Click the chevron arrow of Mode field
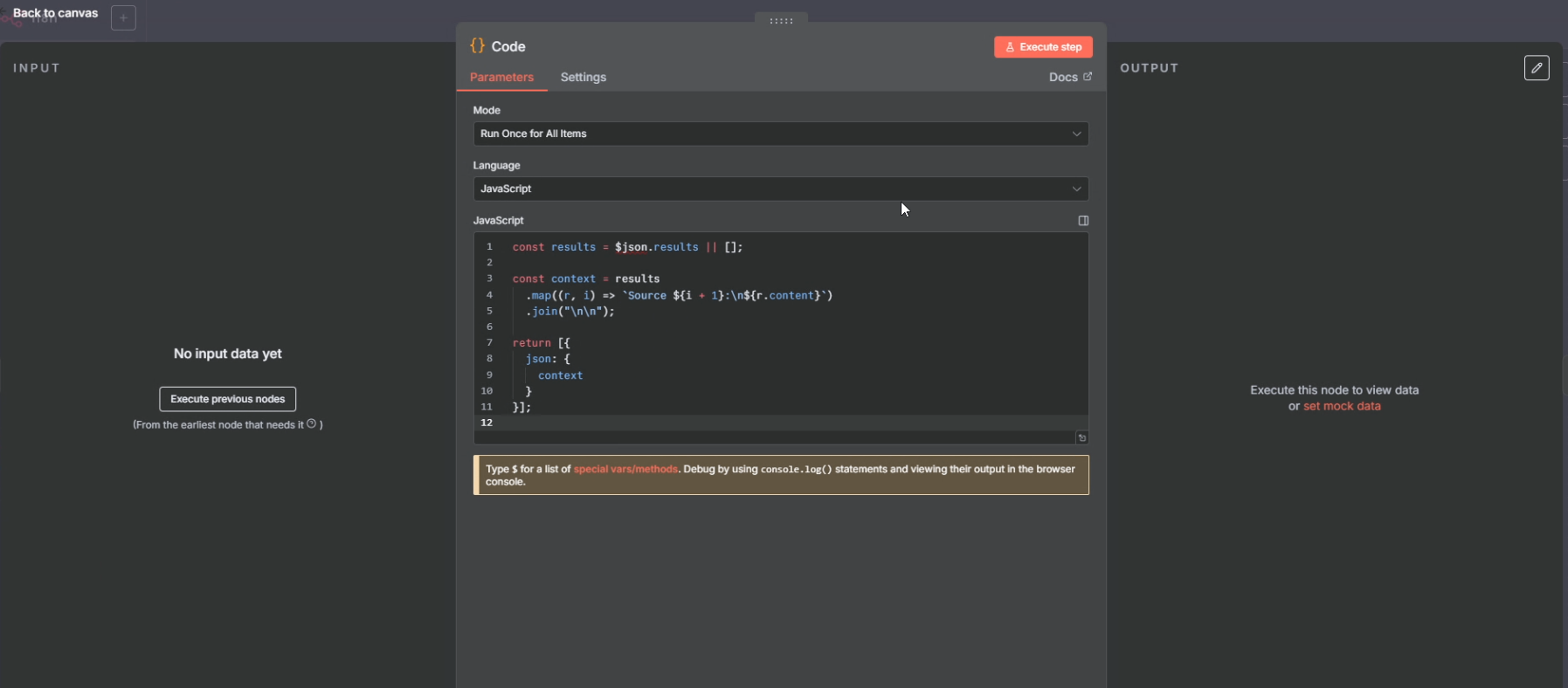This screenshot has height=688, width=1568. pos(1076,134)
